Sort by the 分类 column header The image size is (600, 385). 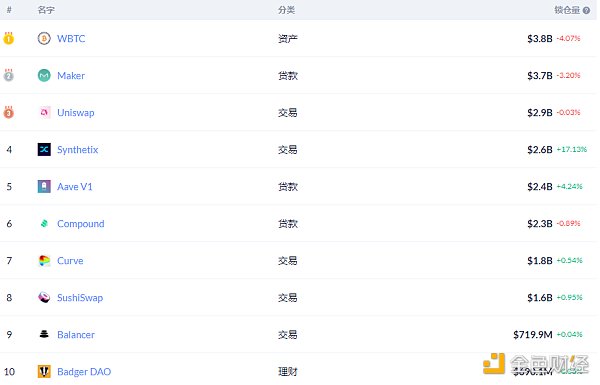(286, 10)
